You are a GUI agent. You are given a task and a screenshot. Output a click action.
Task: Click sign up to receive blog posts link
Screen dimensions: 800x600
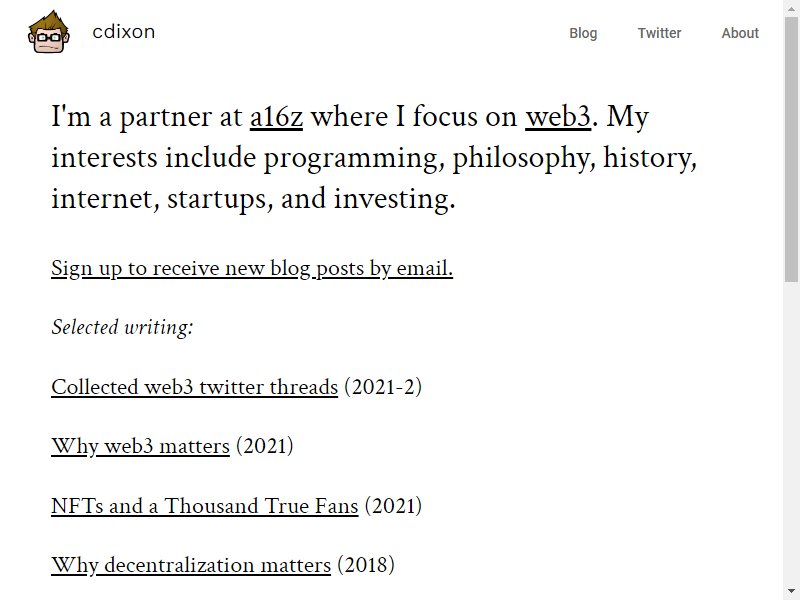point(252,268)
